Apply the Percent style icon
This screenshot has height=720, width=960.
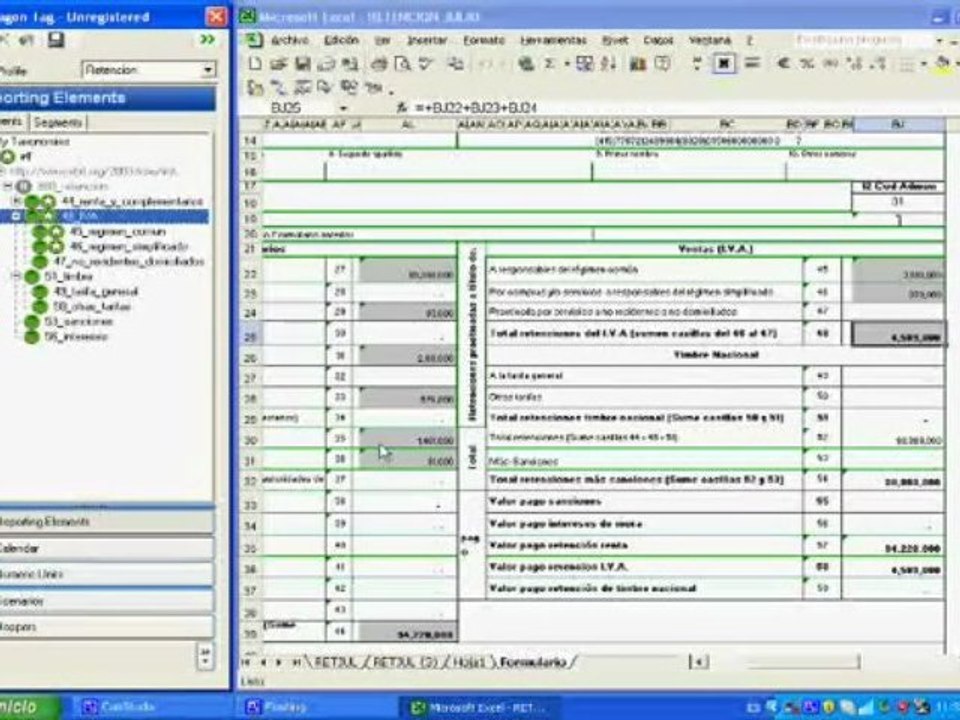point(808,63)
